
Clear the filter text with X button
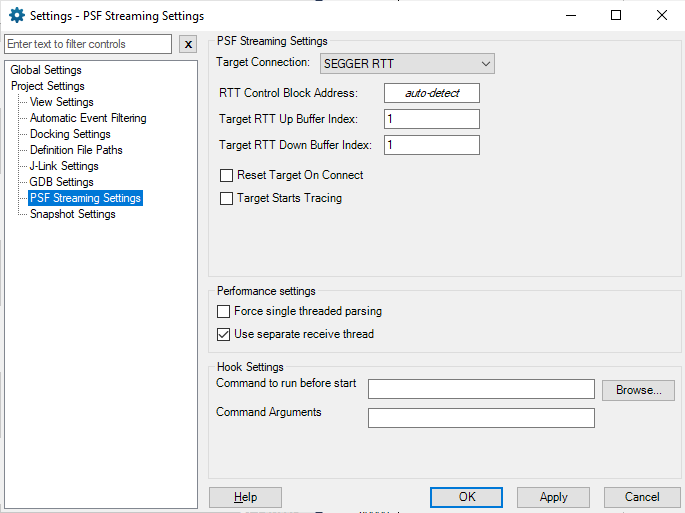(188, 44)
